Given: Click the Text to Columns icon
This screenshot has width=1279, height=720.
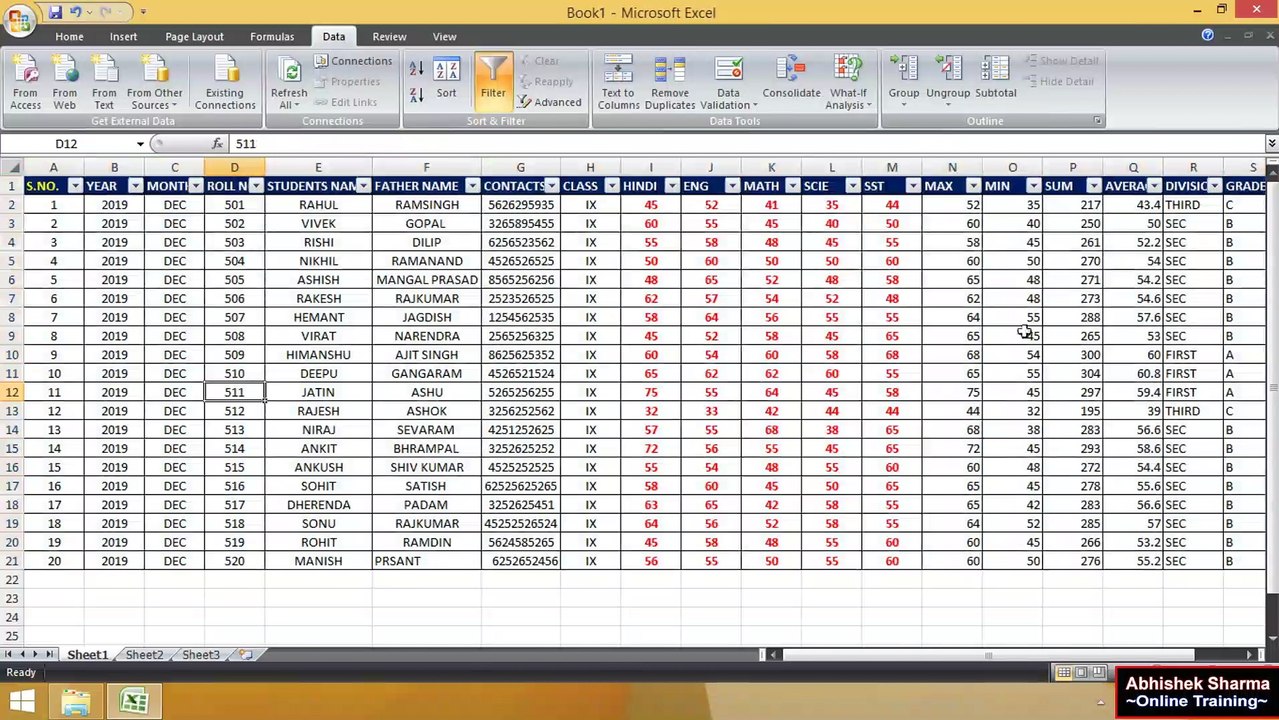Looking at the screenshot, I should point(618,82).
